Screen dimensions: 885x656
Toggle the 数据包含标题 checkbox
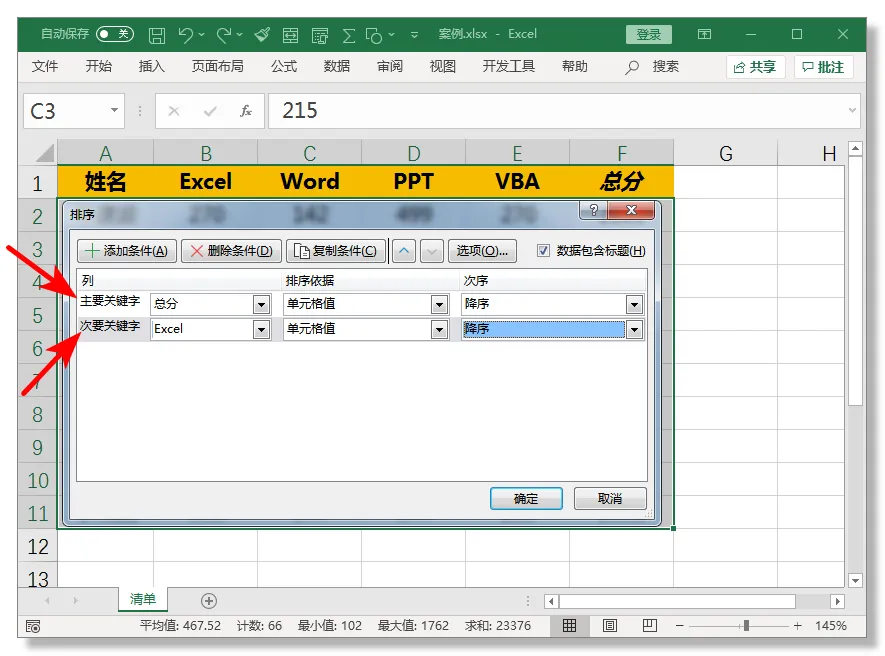click(543, 250)
